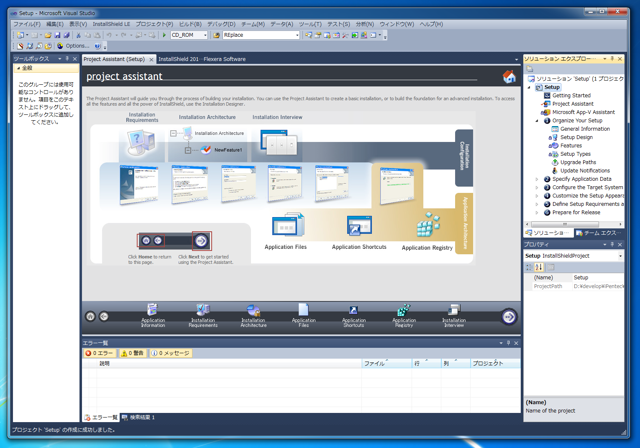This screenshot has height=448, width=640.
Task: Click the Undo icon in the toolbar
Action: 109,35
